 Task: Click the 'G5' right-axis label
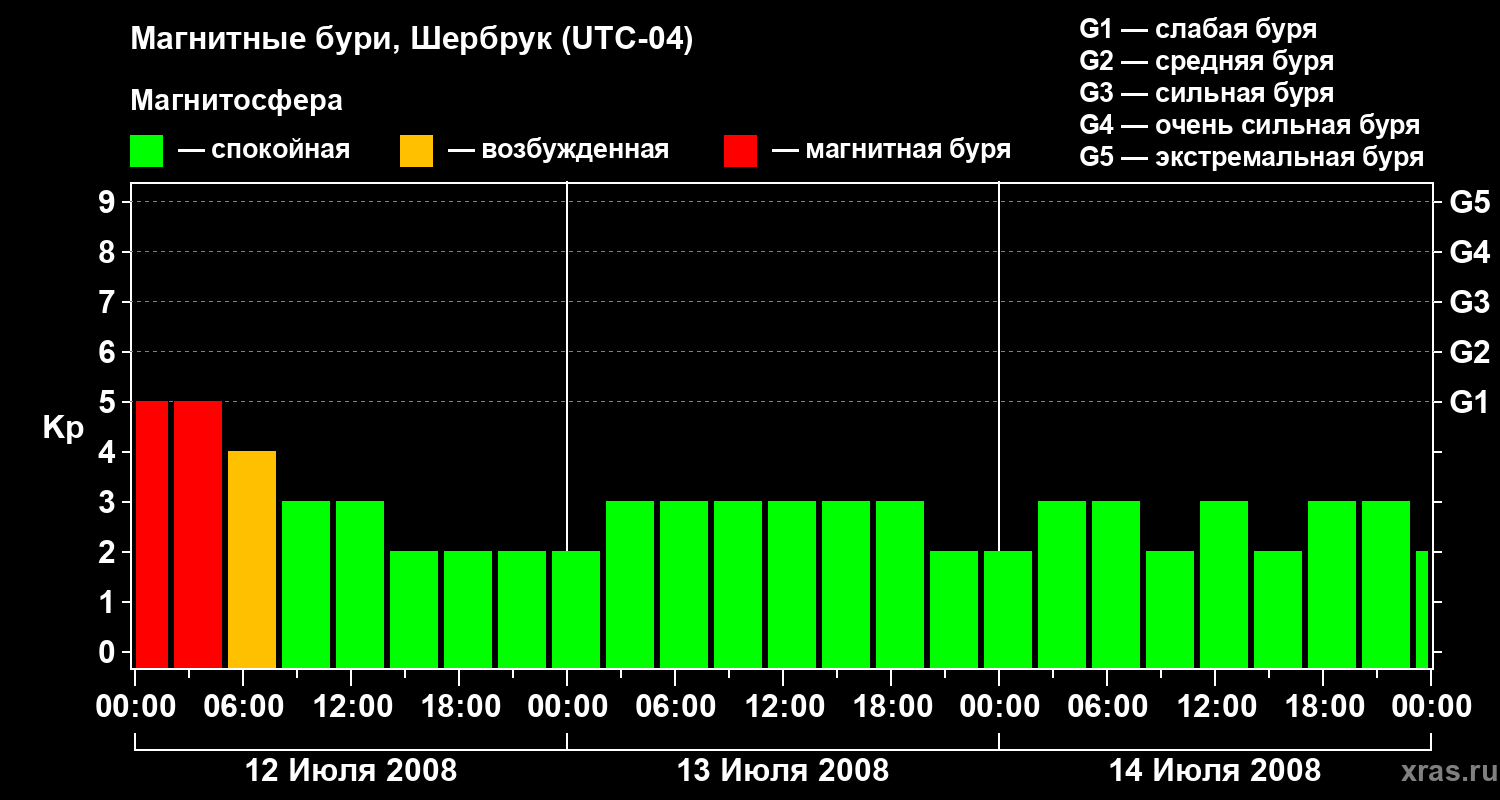[1469, 202]
